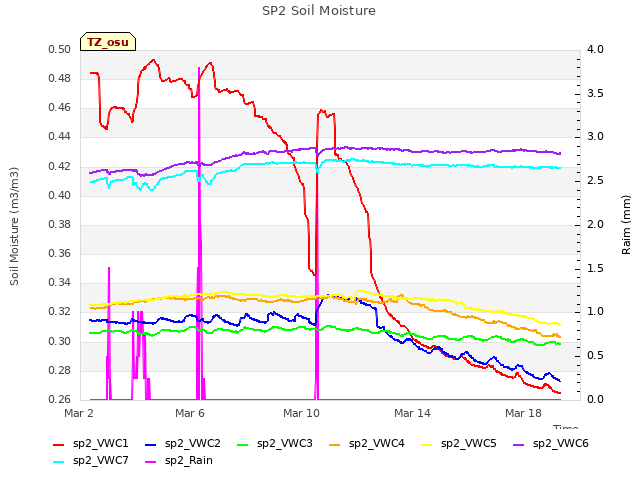Image resolution: width=640 pixels, height=480 pixels.
Task: Click the green sp2_VWC3 legend swatch
Action: tap(243, 445)
